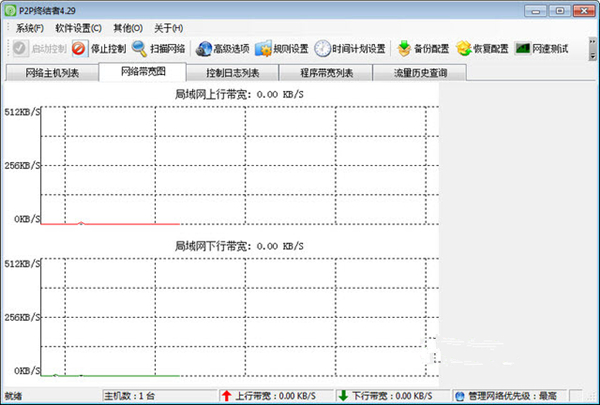This screenshot has width=600, height=405.
Task: Click the 局域网上行带宽 chart title
Action: [x=239, y=94]
